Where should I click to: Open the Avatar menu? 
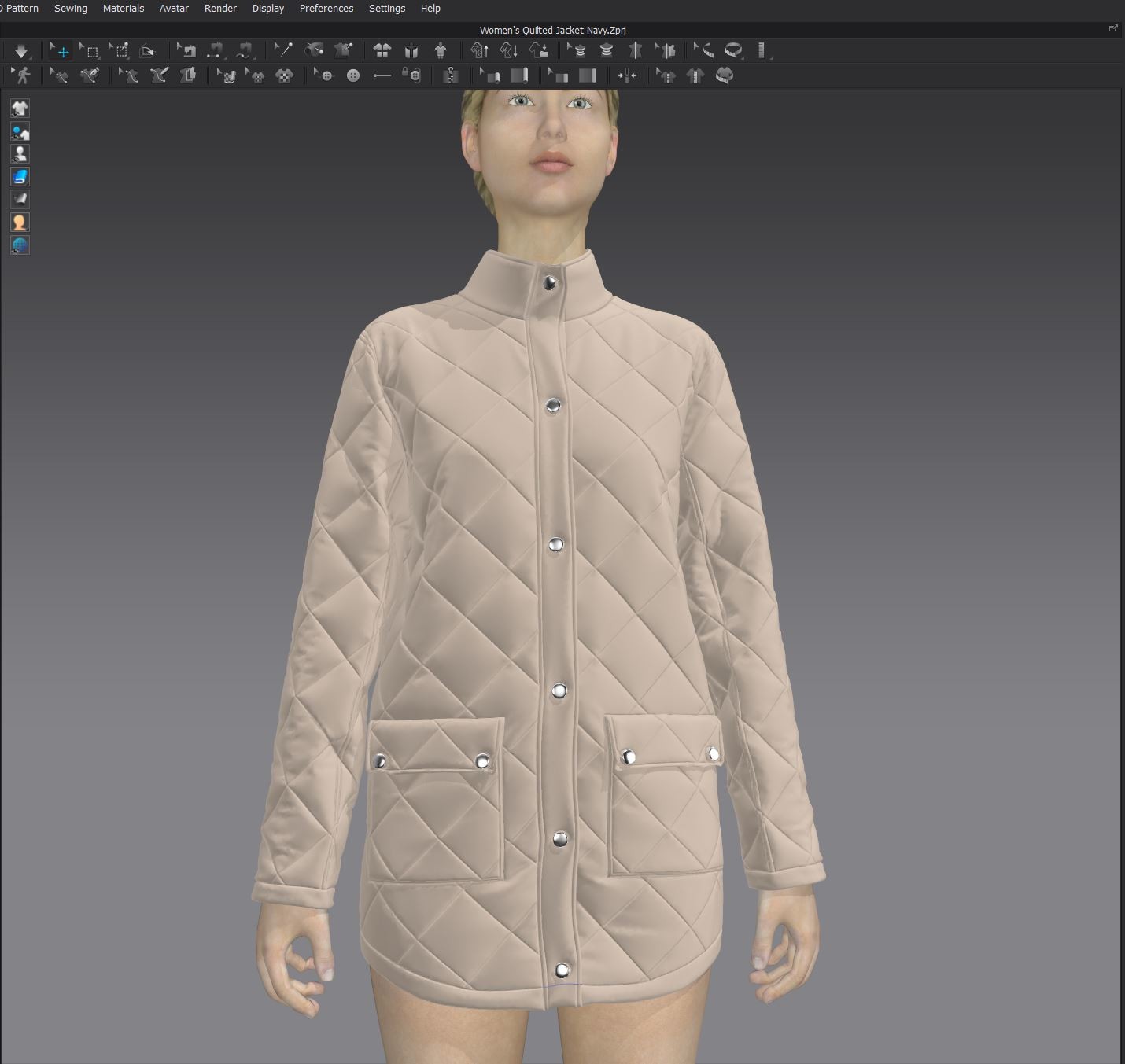174,9
